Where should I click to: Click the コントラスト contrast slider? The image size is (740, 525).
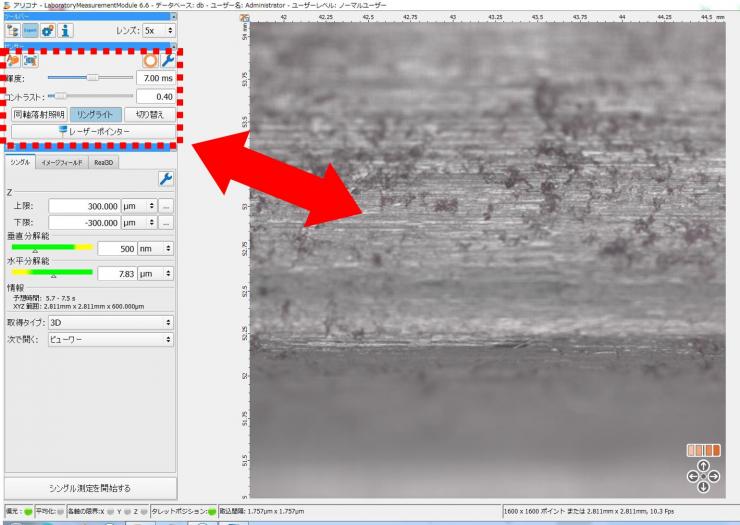point(91,96)
